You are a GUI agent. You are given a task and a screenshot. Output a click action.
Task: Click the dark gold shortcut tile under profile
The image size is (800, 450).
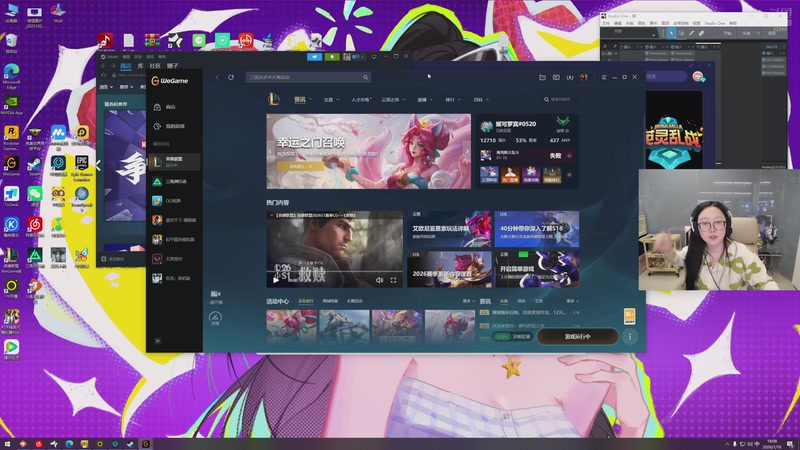point(552,174)
